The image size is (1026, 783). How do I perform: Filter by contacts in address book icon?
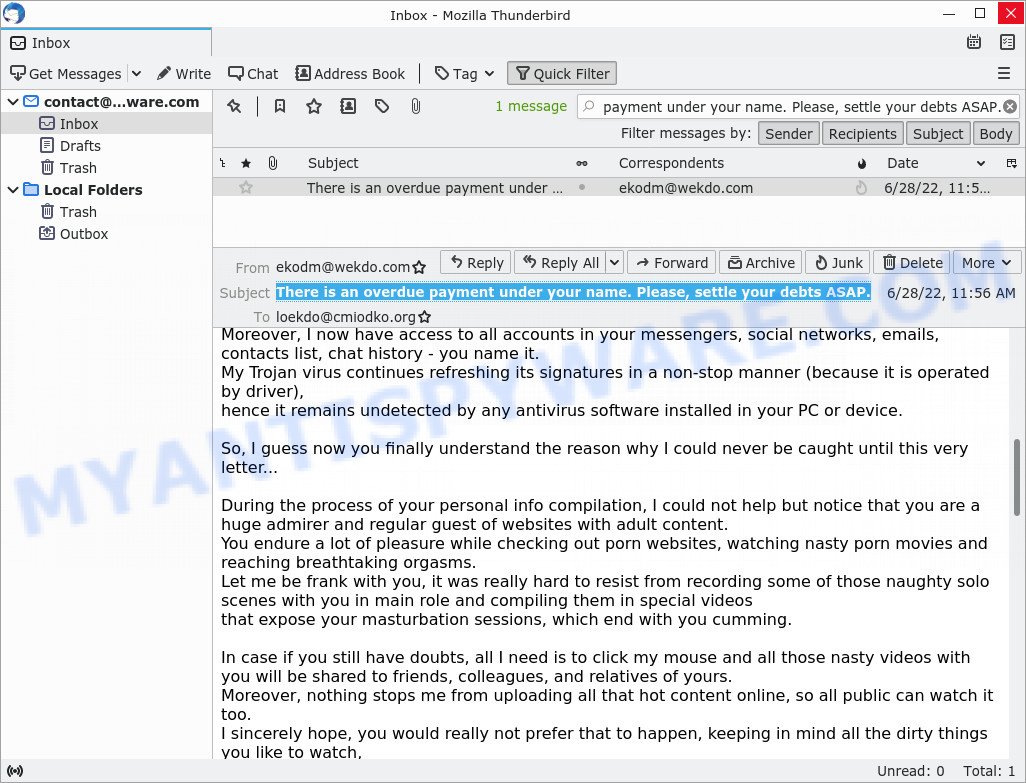[x=348, y=106]
